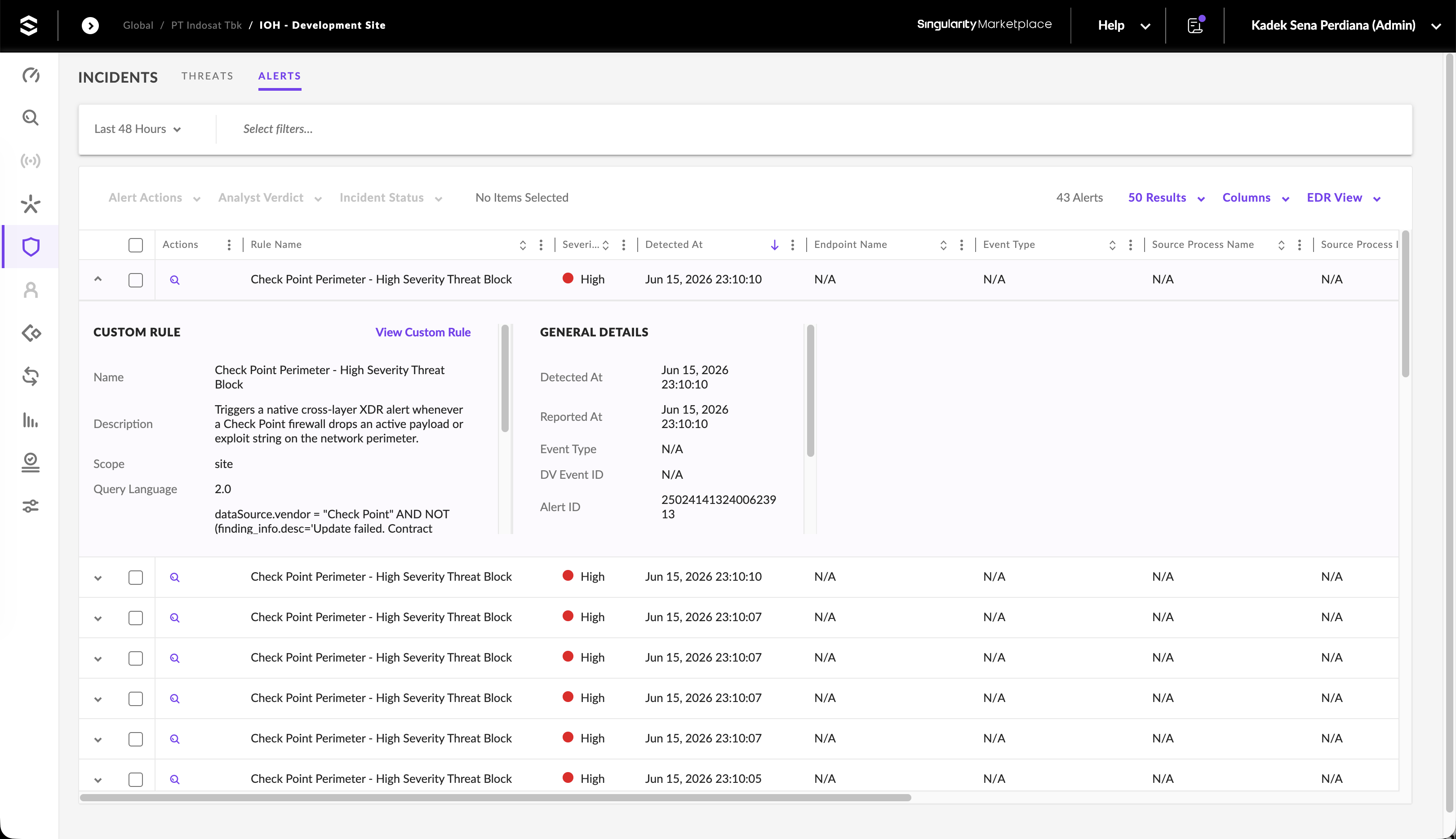1456x839 pixels.
Task: Click the table horizontal scrollbar
Action: (x=496, y=798)
